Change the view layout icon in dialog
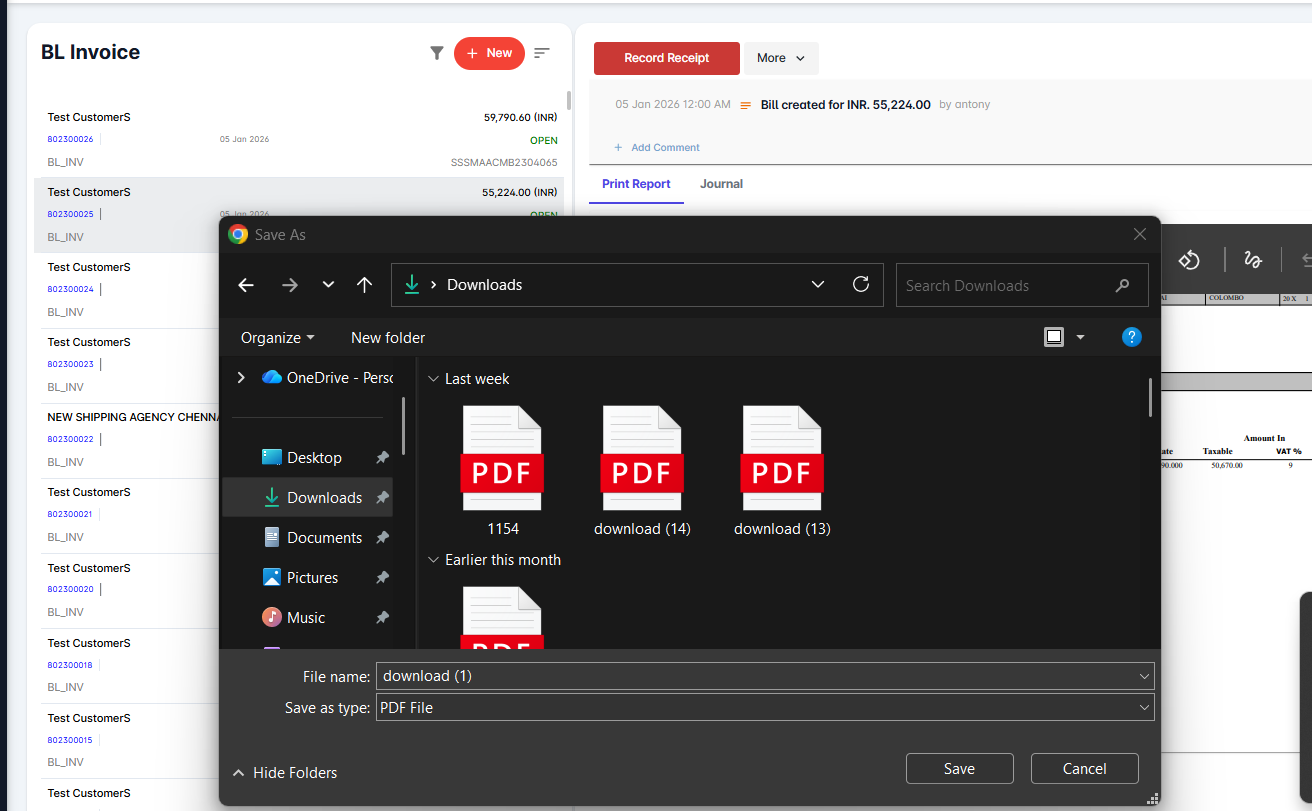The width and height of the screenshot is (1312, 811). 1054,337
